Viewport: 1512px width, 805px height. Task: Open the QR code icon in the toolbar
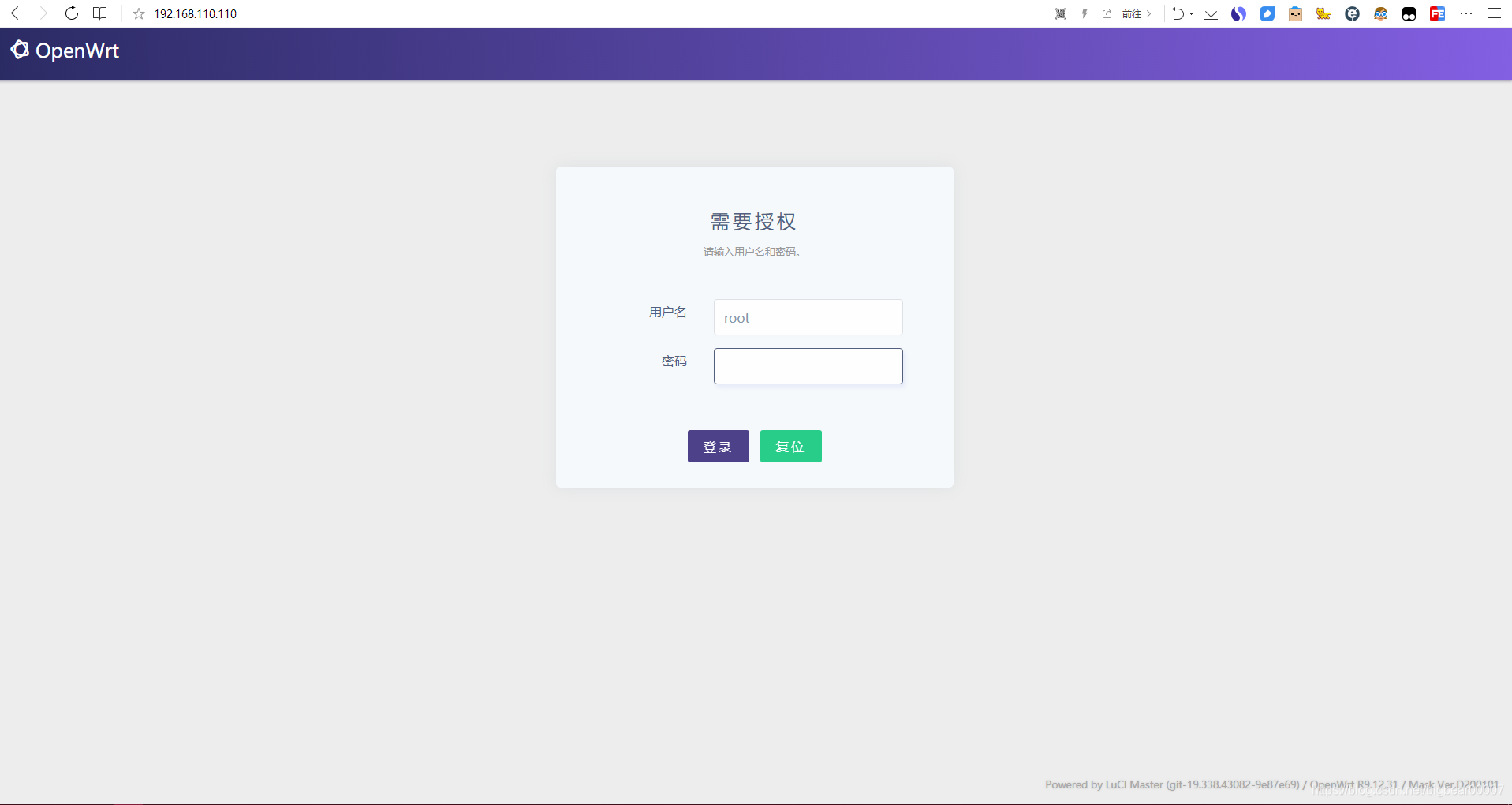click(x=1061, y=14)
